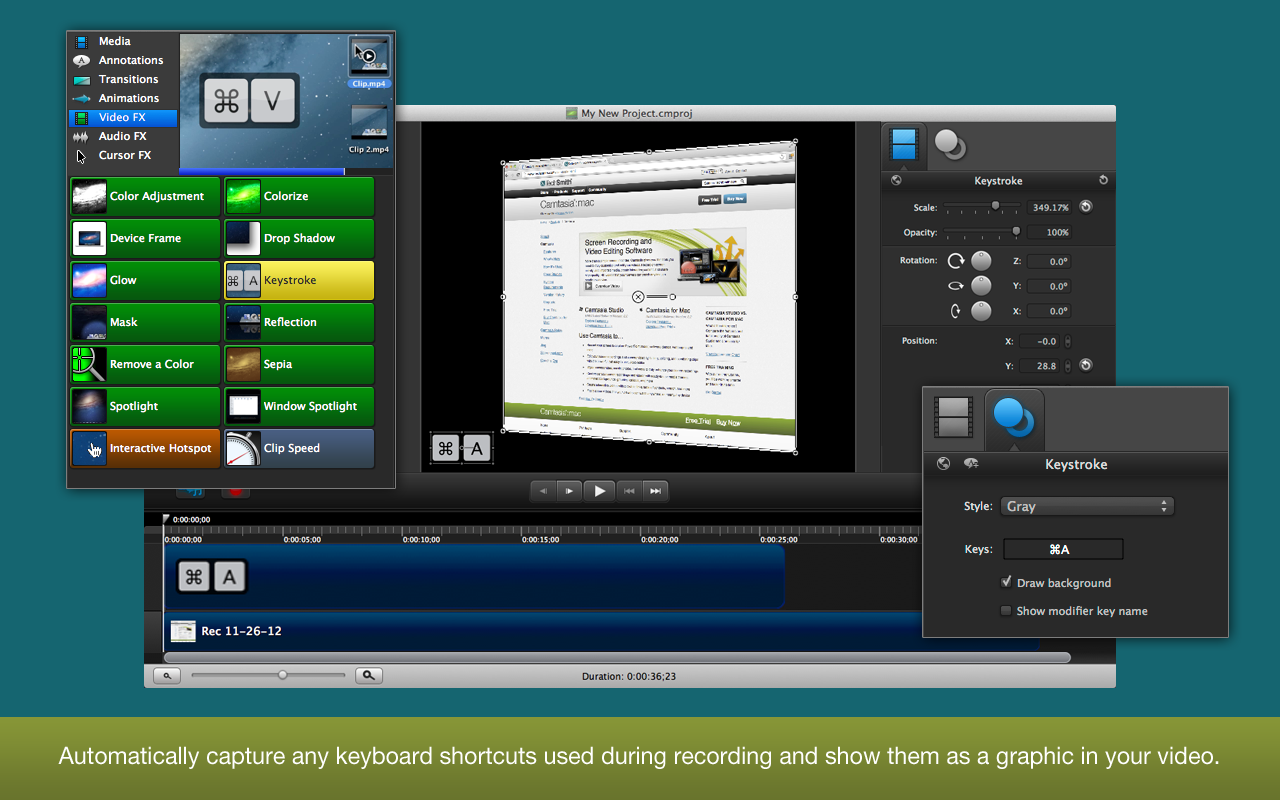Click the Position Y stepper arrows
The width and height of the screenshot is (1280, 800).
click(x=1068, y=366)
